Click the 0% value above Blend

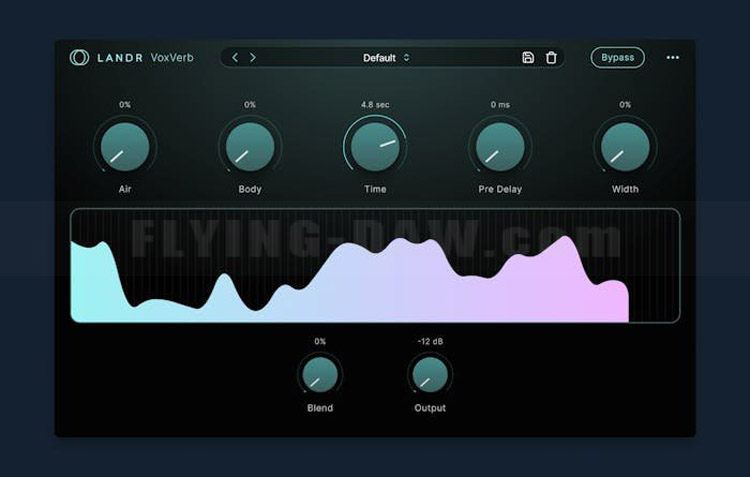click(320, 341)
